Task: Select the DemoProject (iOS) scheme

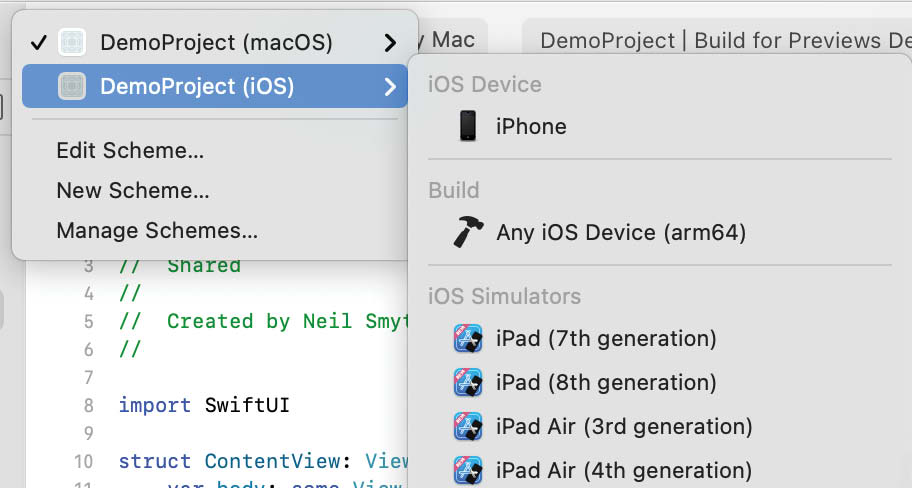Action: (215, 86)
